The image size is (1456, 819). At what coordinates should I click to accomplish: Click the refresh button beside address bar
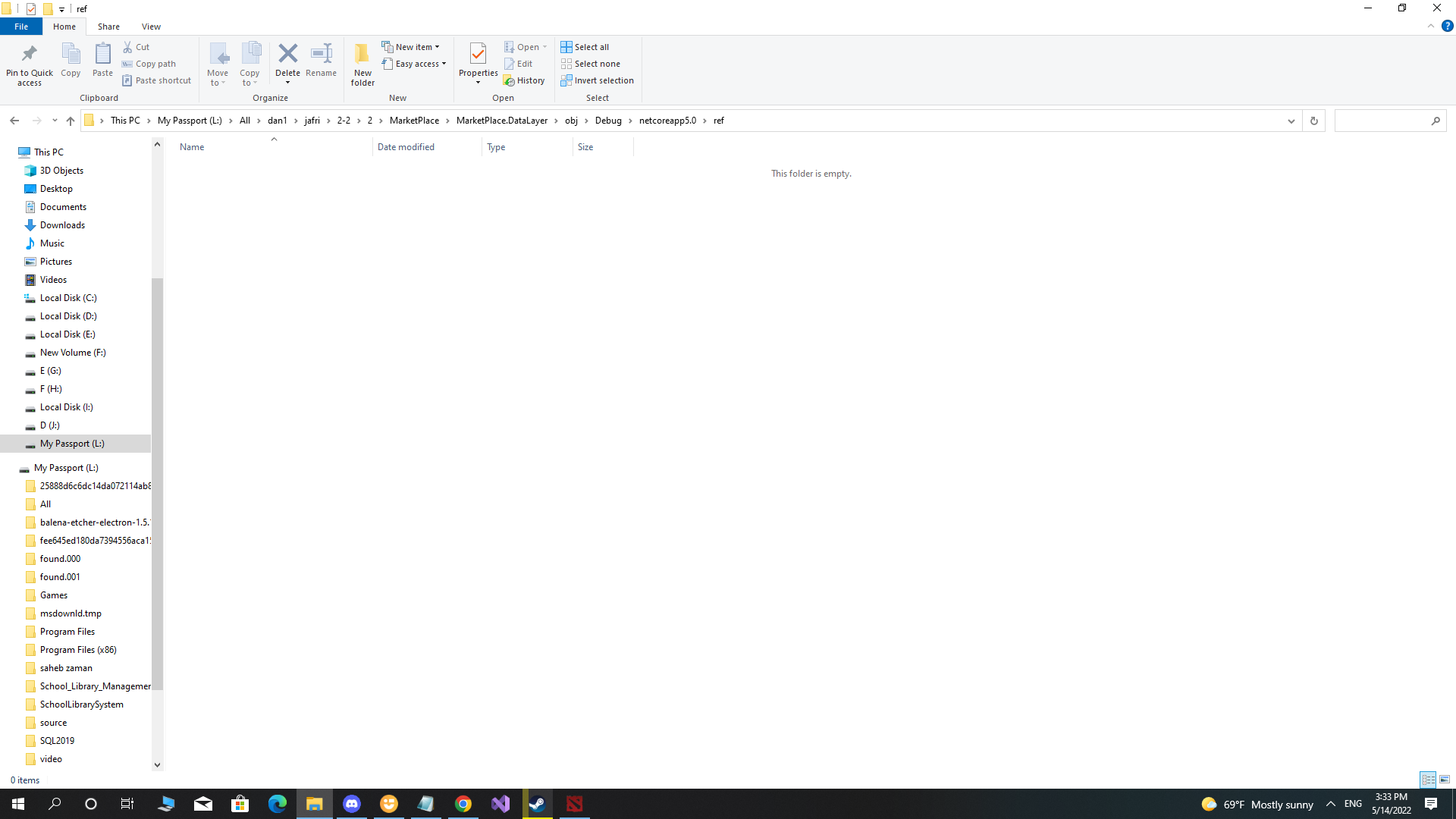point(1314,121)
